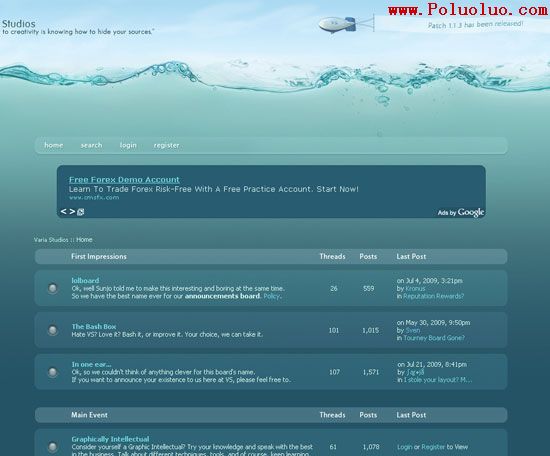This screenshot has height=456, width=550.
Task: Click the Studios site title
Action: tap(19, 24)
